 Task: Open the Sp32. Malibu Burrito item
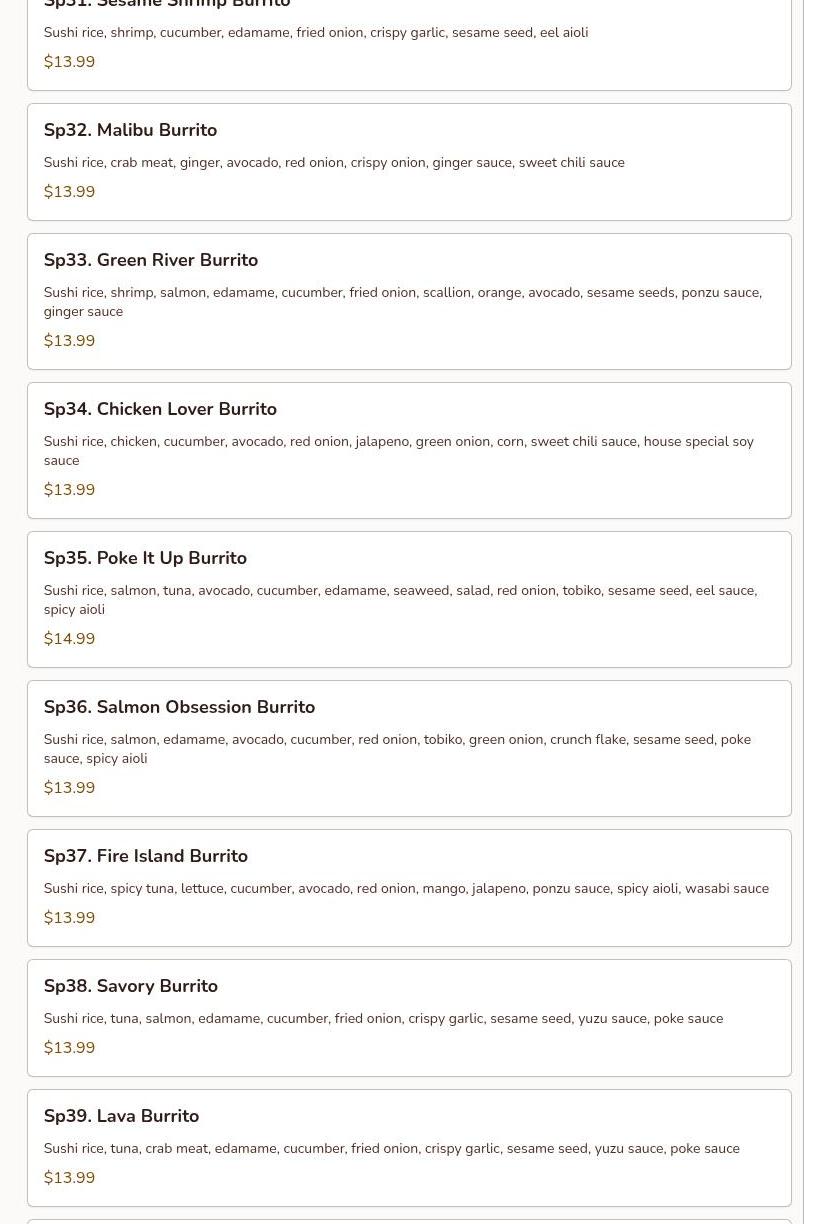(x=130, y=131)
